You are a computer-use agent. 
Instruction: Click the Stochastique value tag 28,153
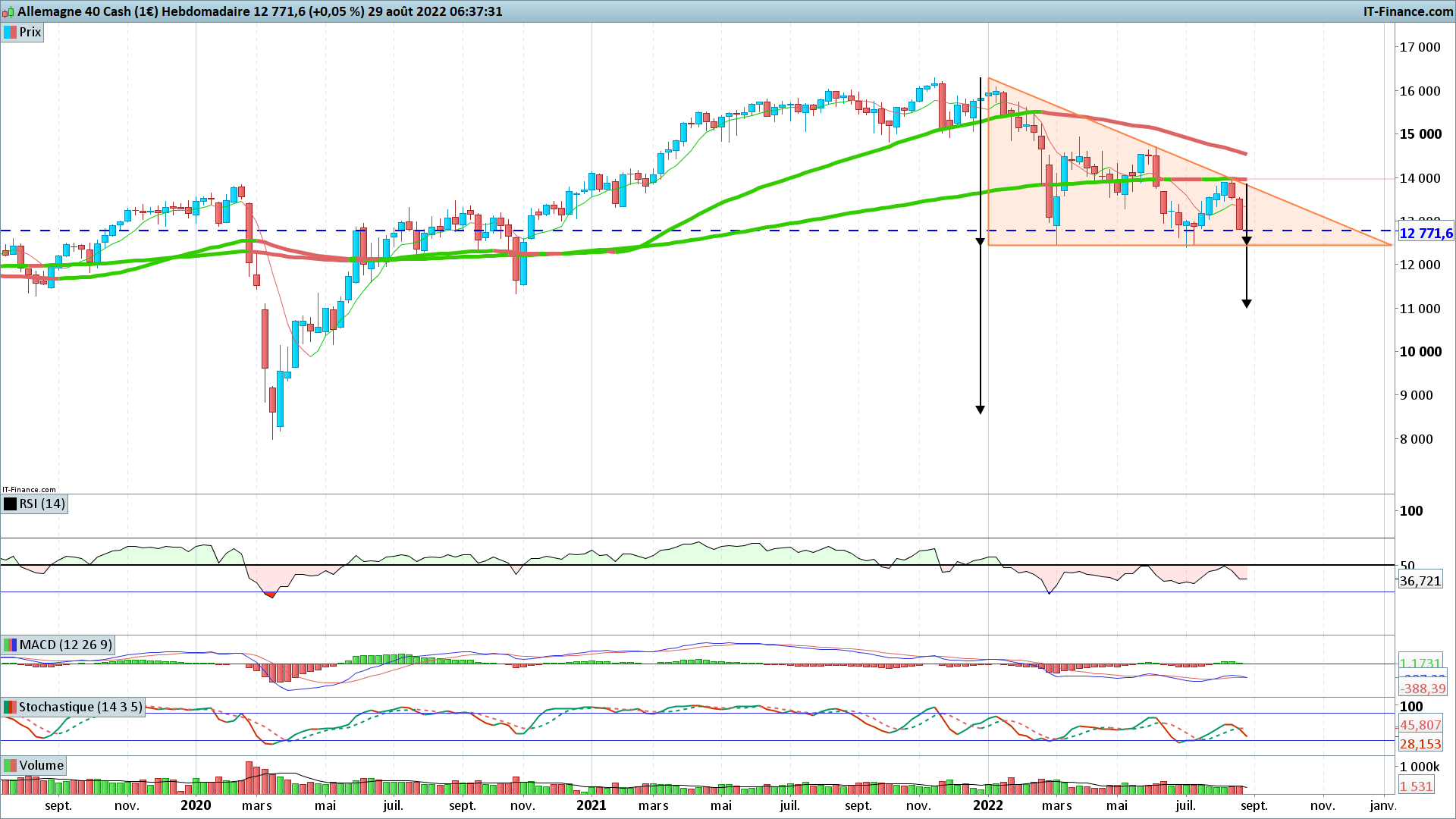pos(1420,745)
